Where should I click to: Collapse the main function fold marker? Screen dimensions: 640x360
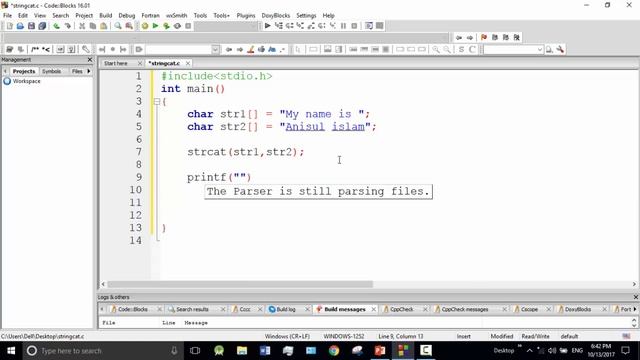point(157,102)
